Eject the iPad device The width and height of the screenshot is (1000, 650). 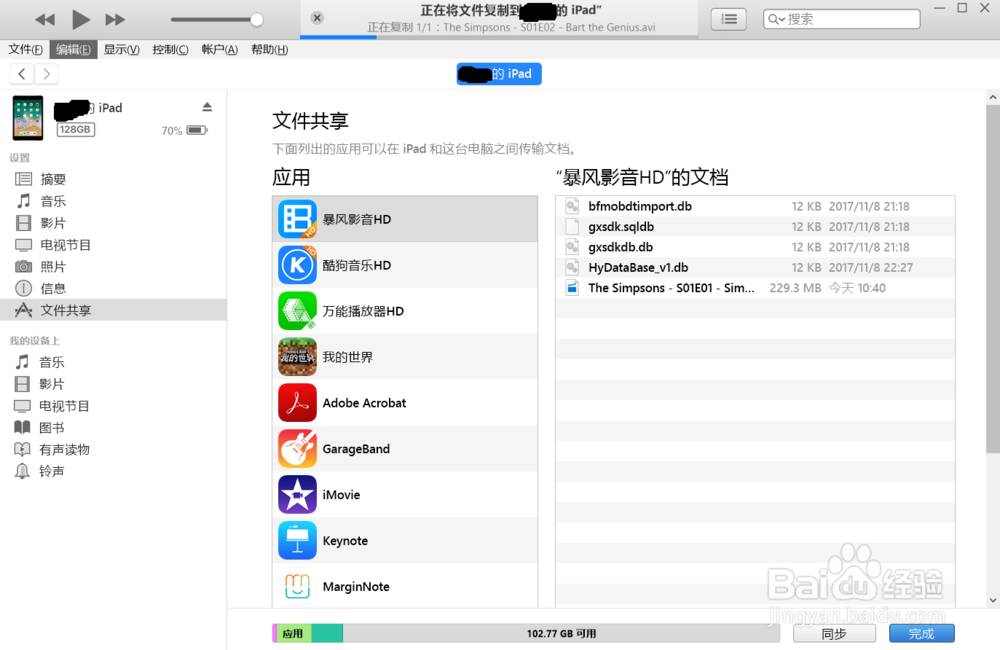[207, 107]
